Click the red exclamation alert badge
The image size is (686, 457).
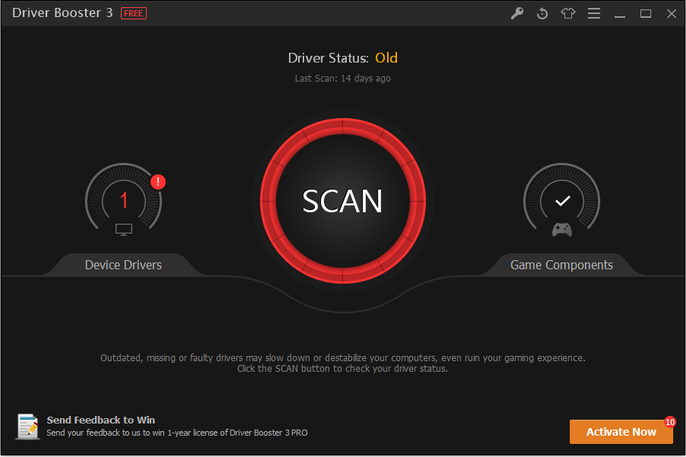click(x=158, y=181)
